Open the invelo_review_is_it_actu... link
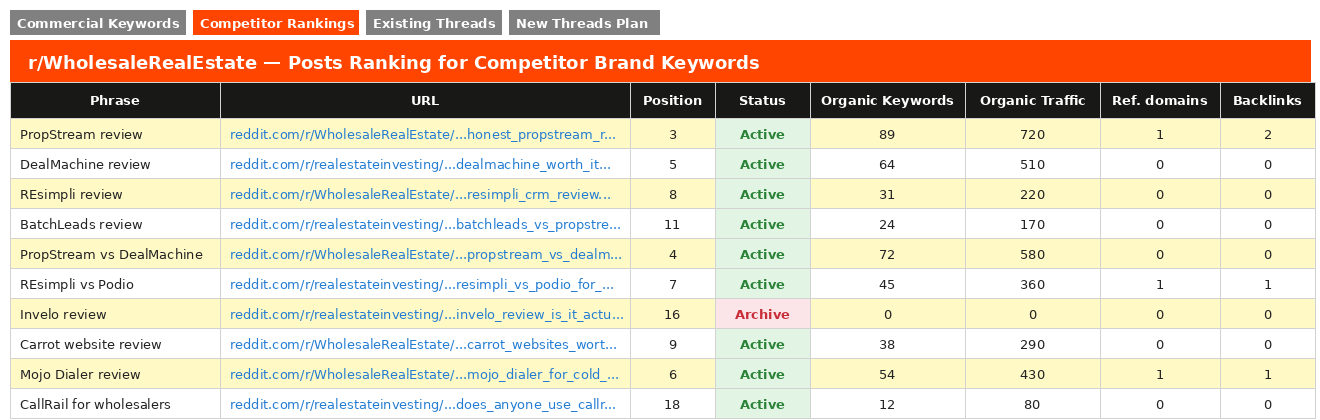The height and width of the screenshot is (420, 1320). click(427, 314)
